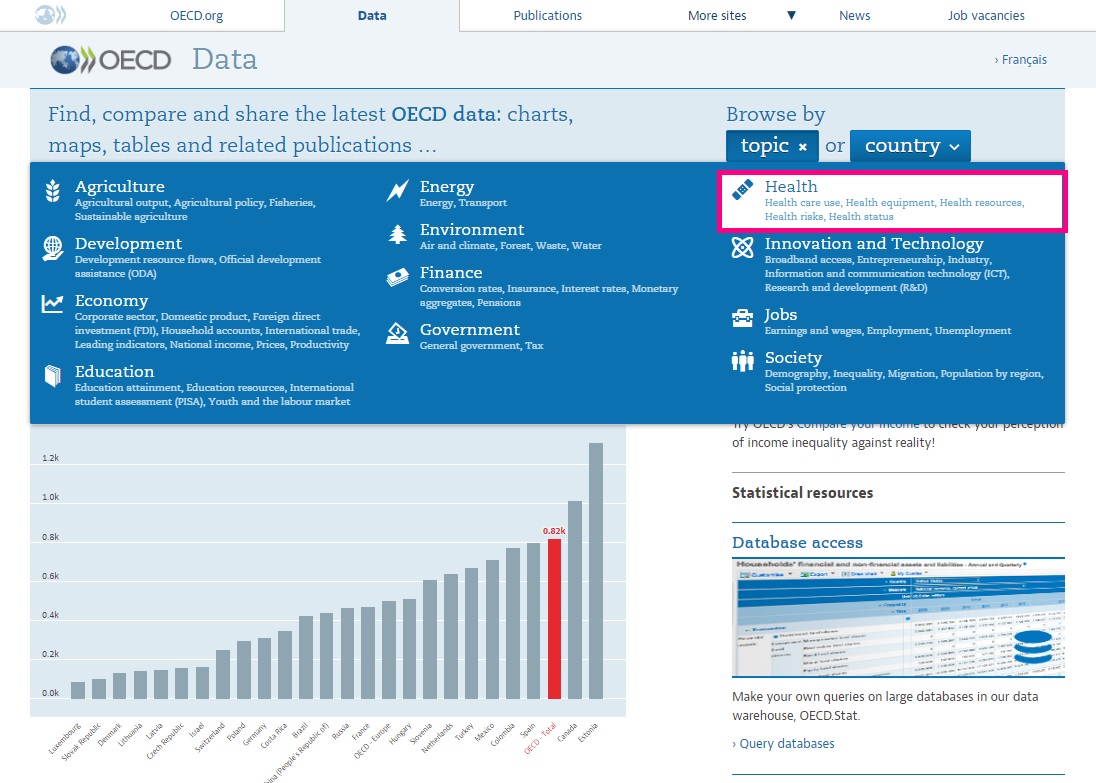Open the More sites dropdown arrow

pos(791,15)
